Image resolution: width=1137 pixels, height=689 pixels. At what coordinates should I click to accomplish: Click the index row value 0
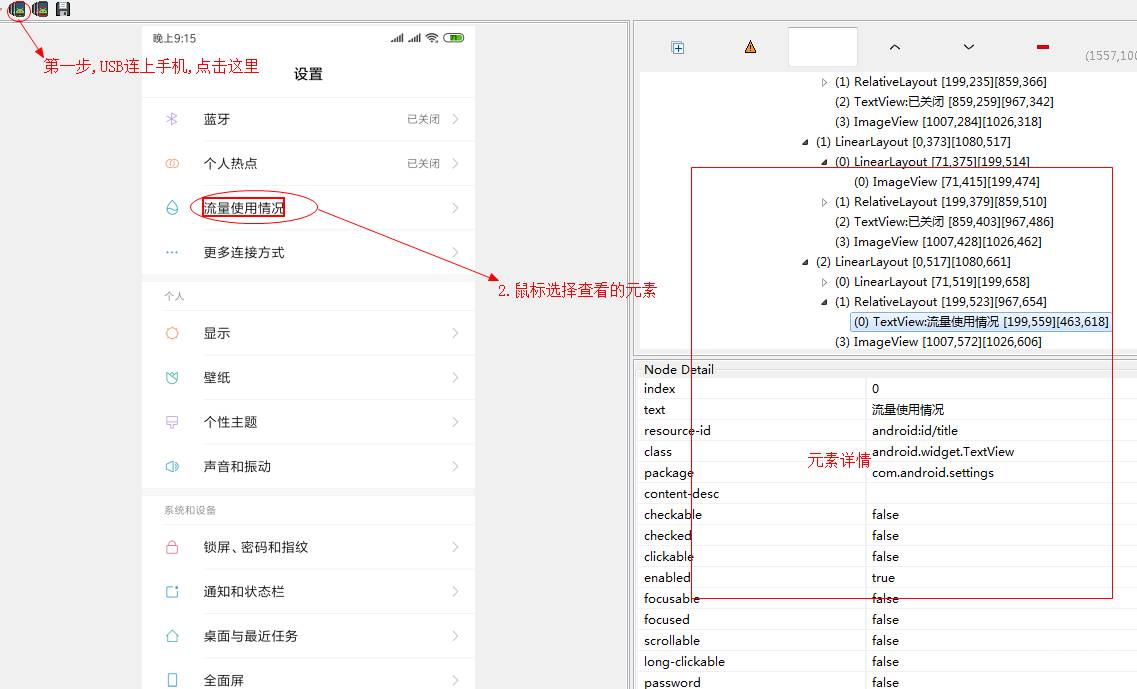tap(875, 389)
